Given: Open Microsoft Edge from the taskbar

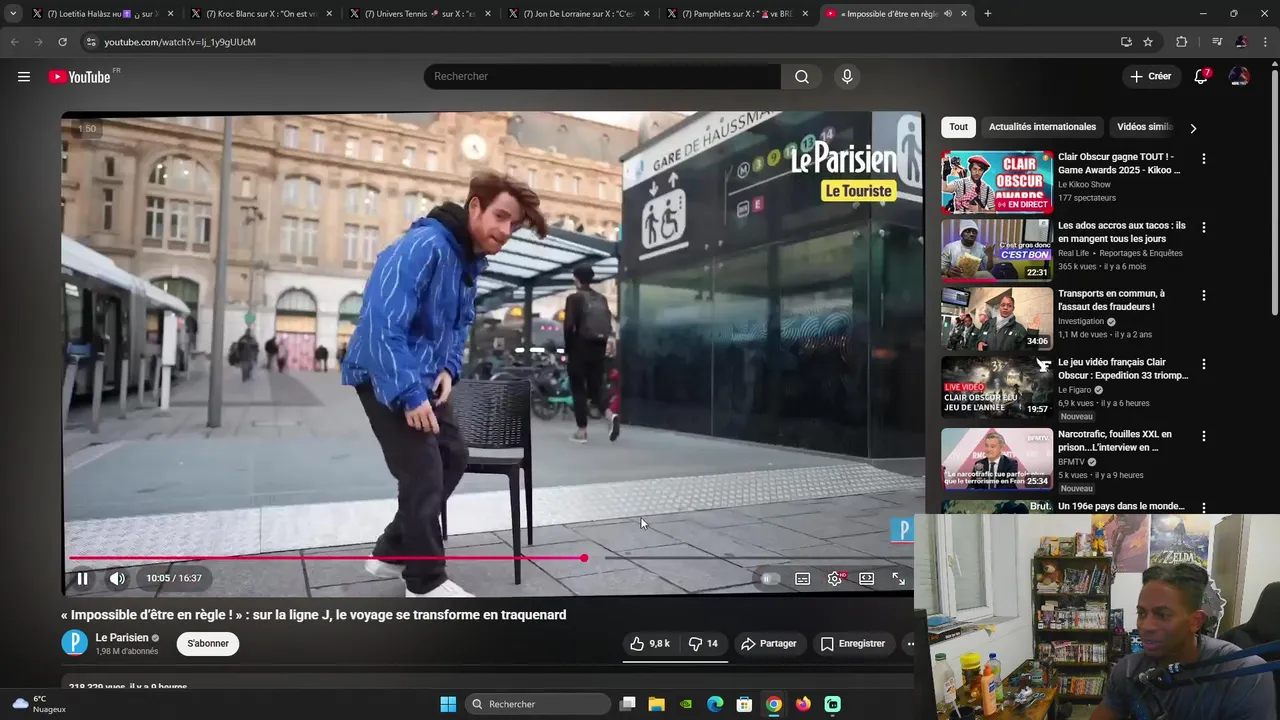Looking at the screenshot, I should point(715,704).
